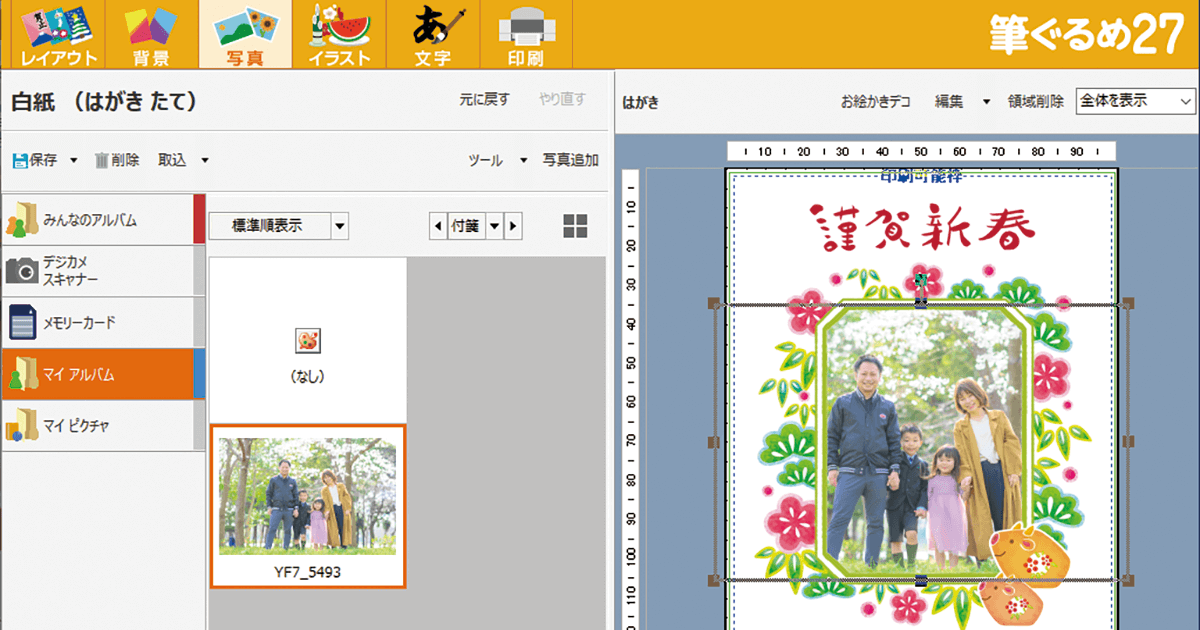Click the マイ アルバム folder icon
The height and width of the screenshot is (630, 1200).
tap(21, 374)
